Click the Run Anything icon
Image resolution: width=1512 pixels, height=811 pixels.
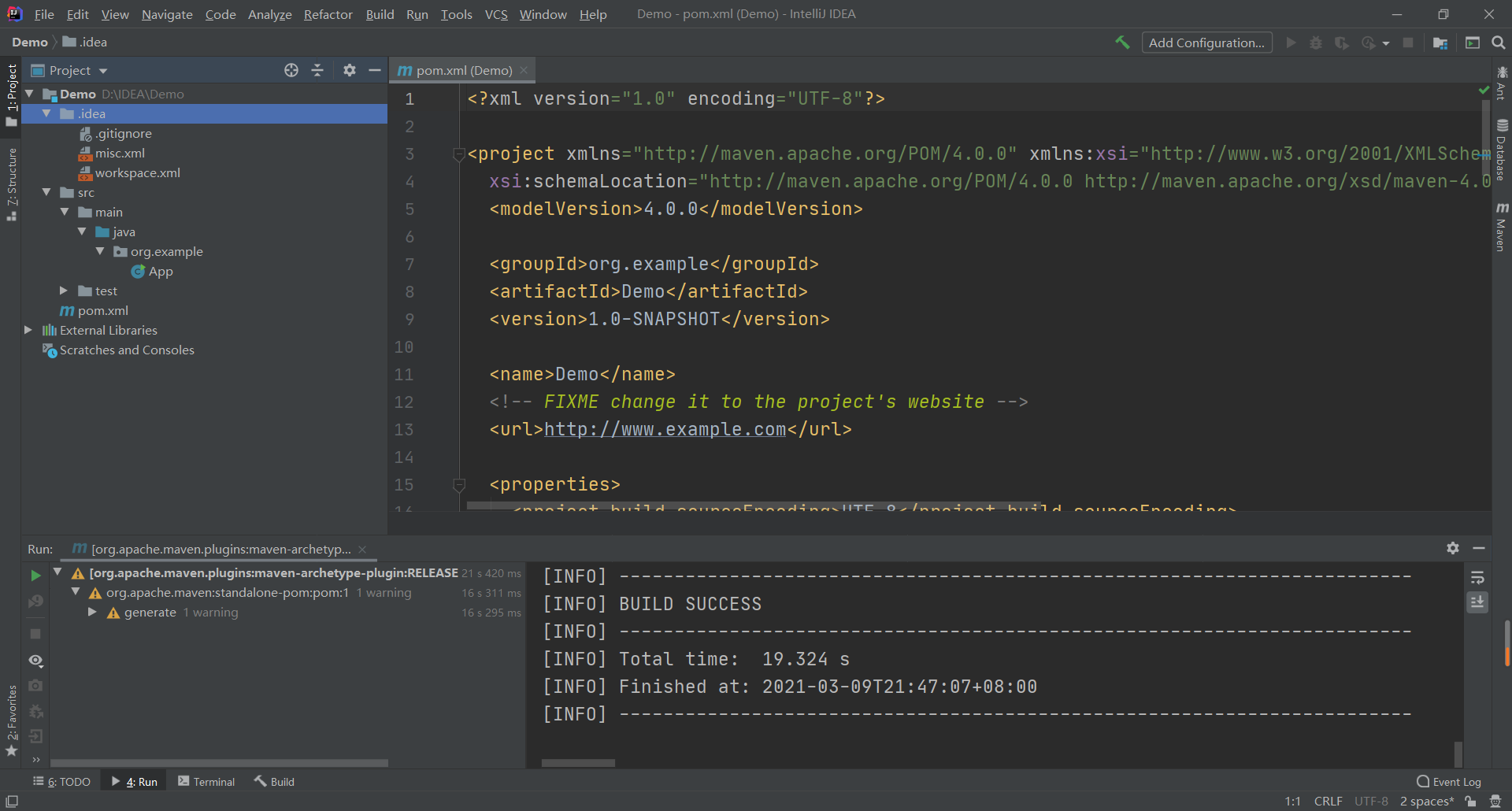[1473, 43]
